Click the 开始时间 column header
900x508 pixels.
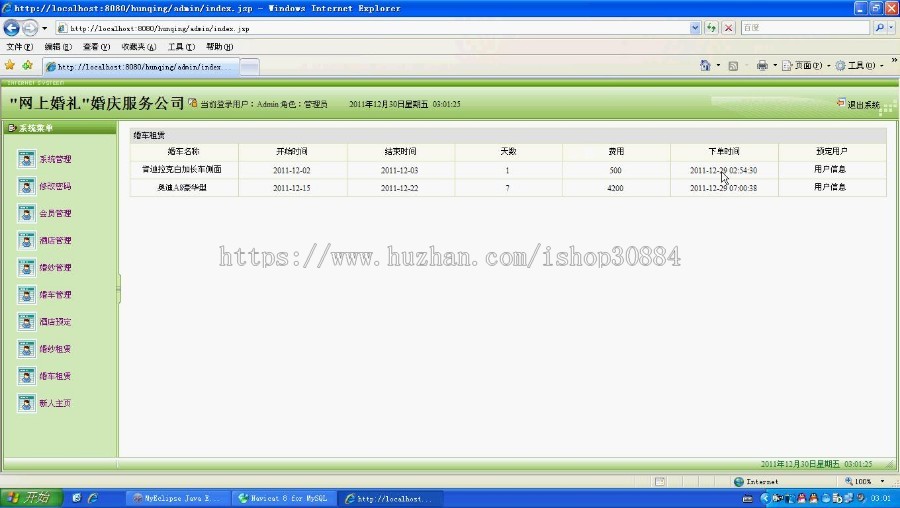(292, 152)
